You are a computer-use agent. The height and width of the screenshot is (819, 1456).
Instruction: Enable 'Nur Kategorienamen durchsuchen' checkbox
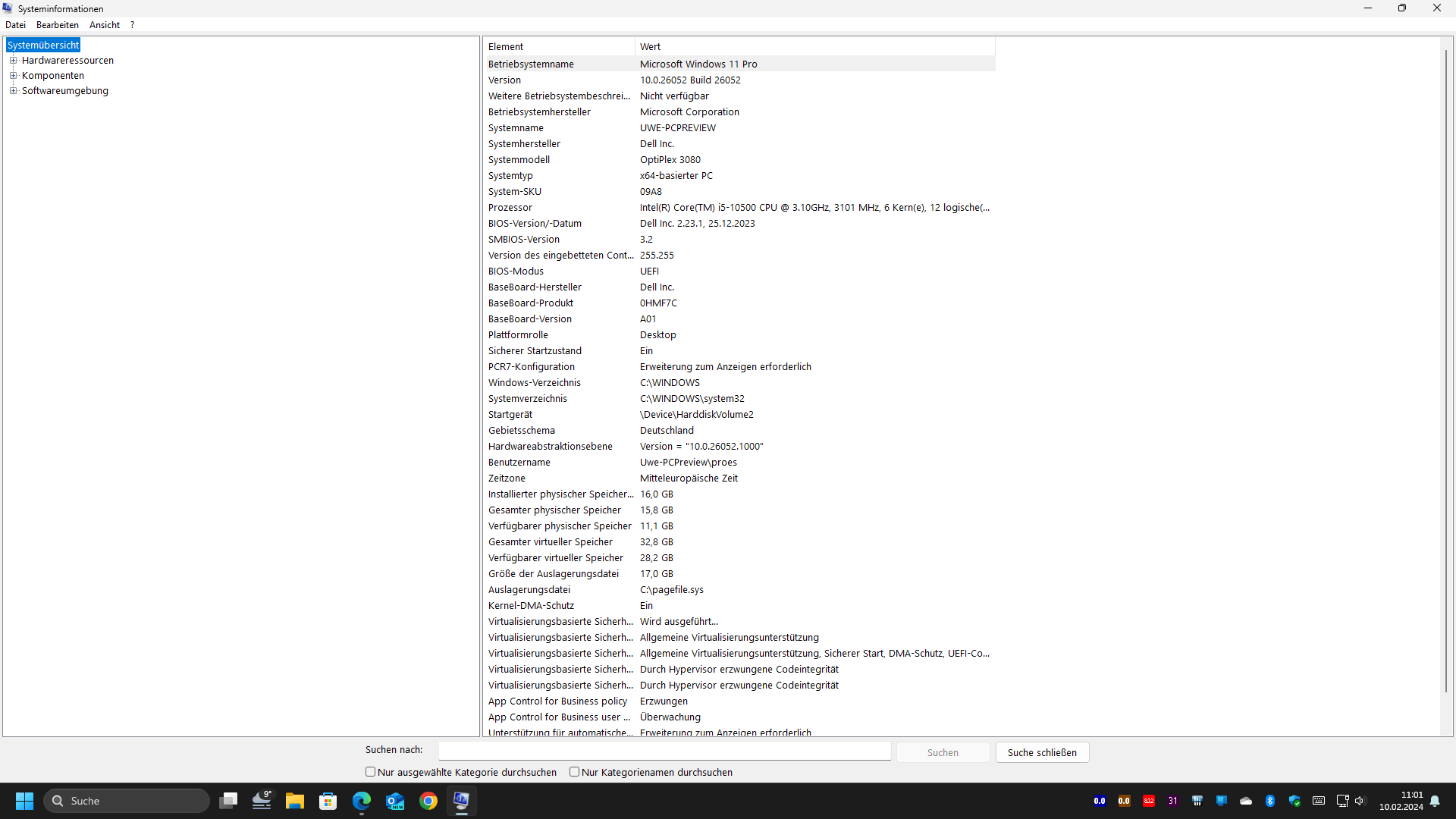(x=575, y=772)
